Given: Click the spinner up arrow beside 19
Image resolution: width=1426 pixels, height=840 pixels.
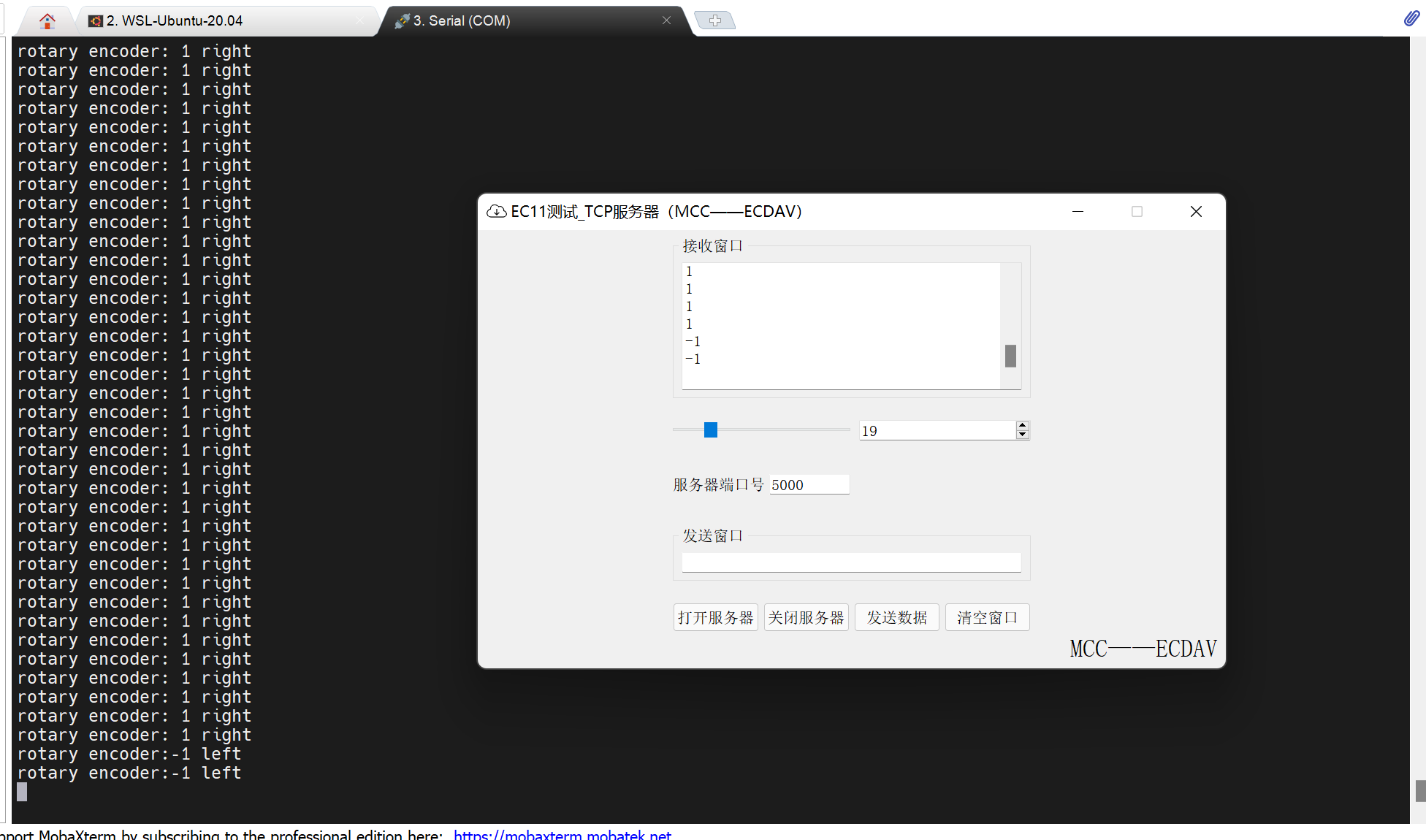Looking at the screenshot, I should pos(1022,425).
